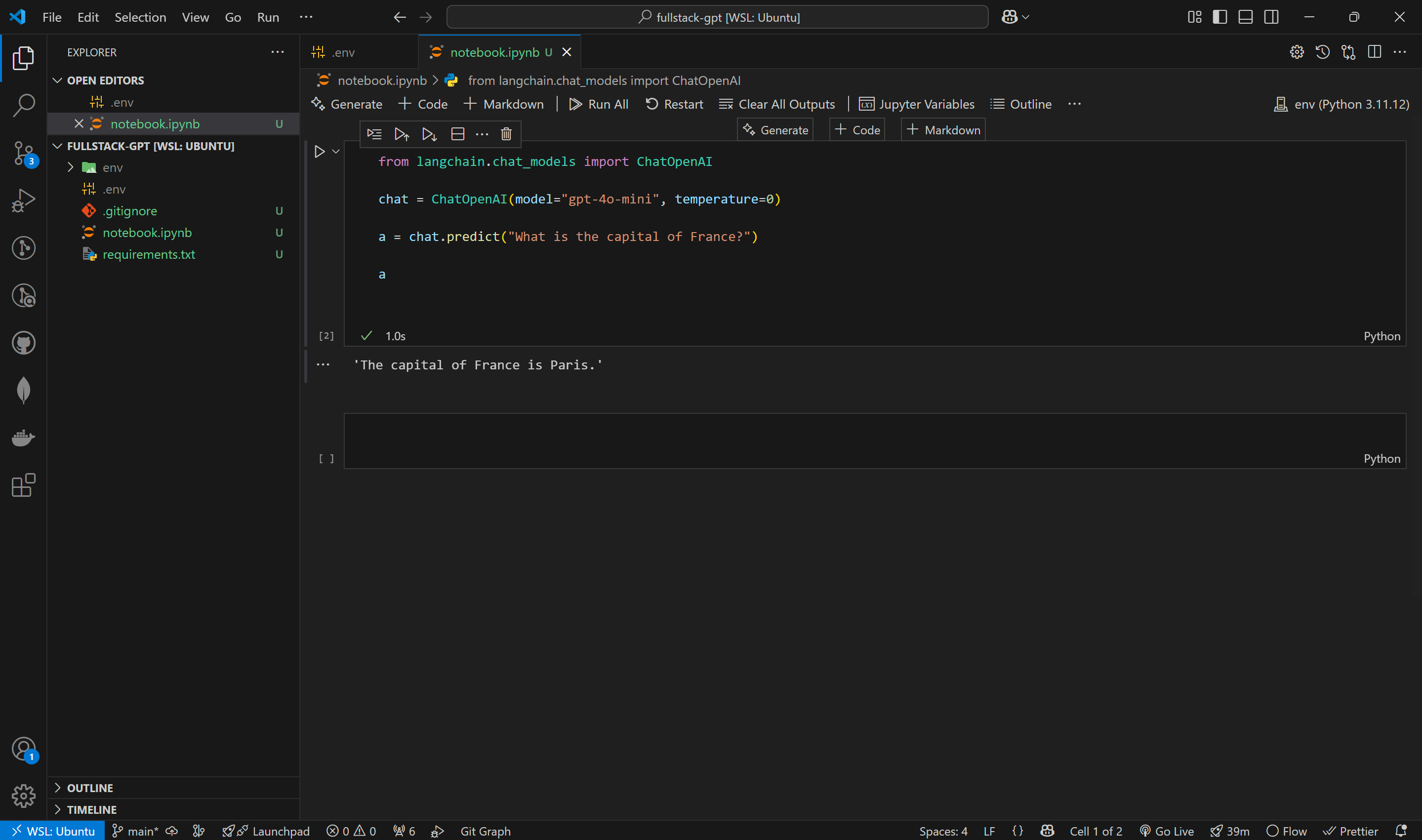Click Clear All Outputs button
The height and width of the screenshot is (840, 1422).
click(776, 104)
